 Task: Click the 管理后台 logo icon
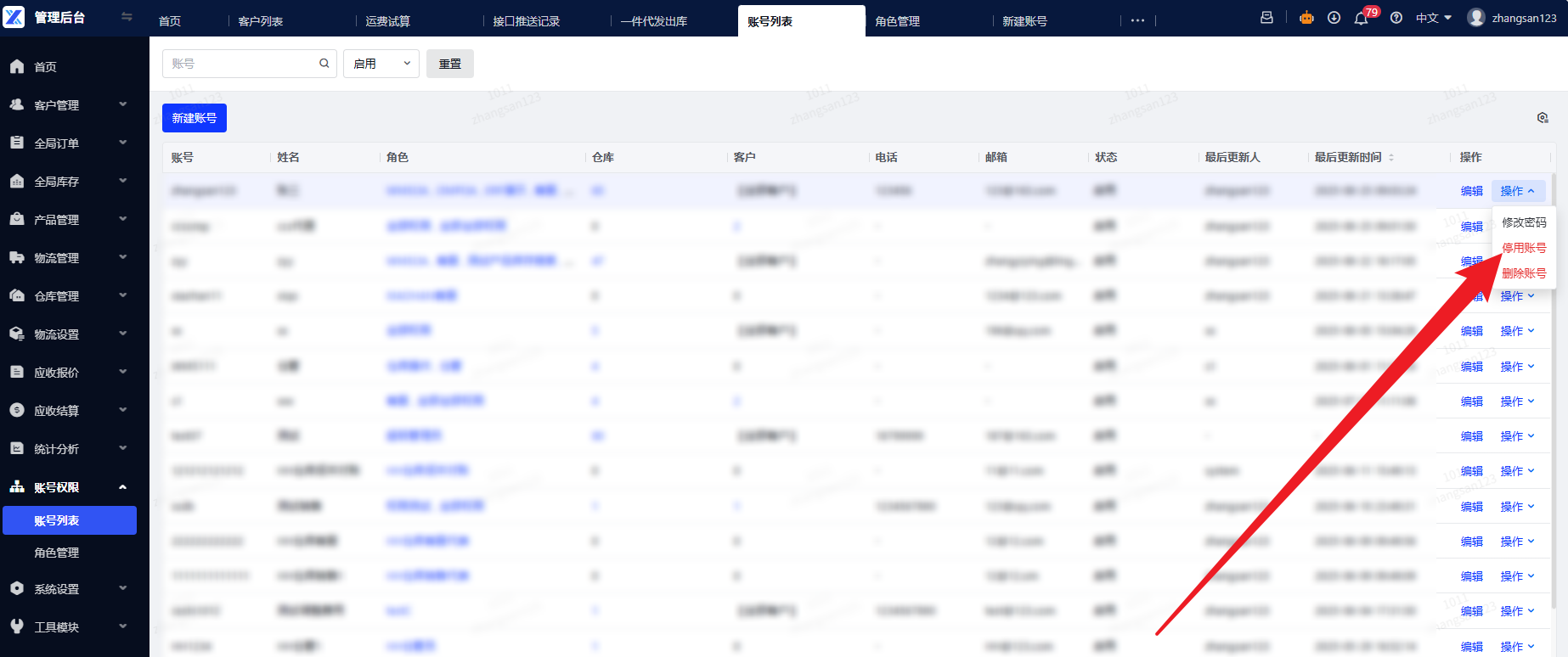tap(14, 17)
